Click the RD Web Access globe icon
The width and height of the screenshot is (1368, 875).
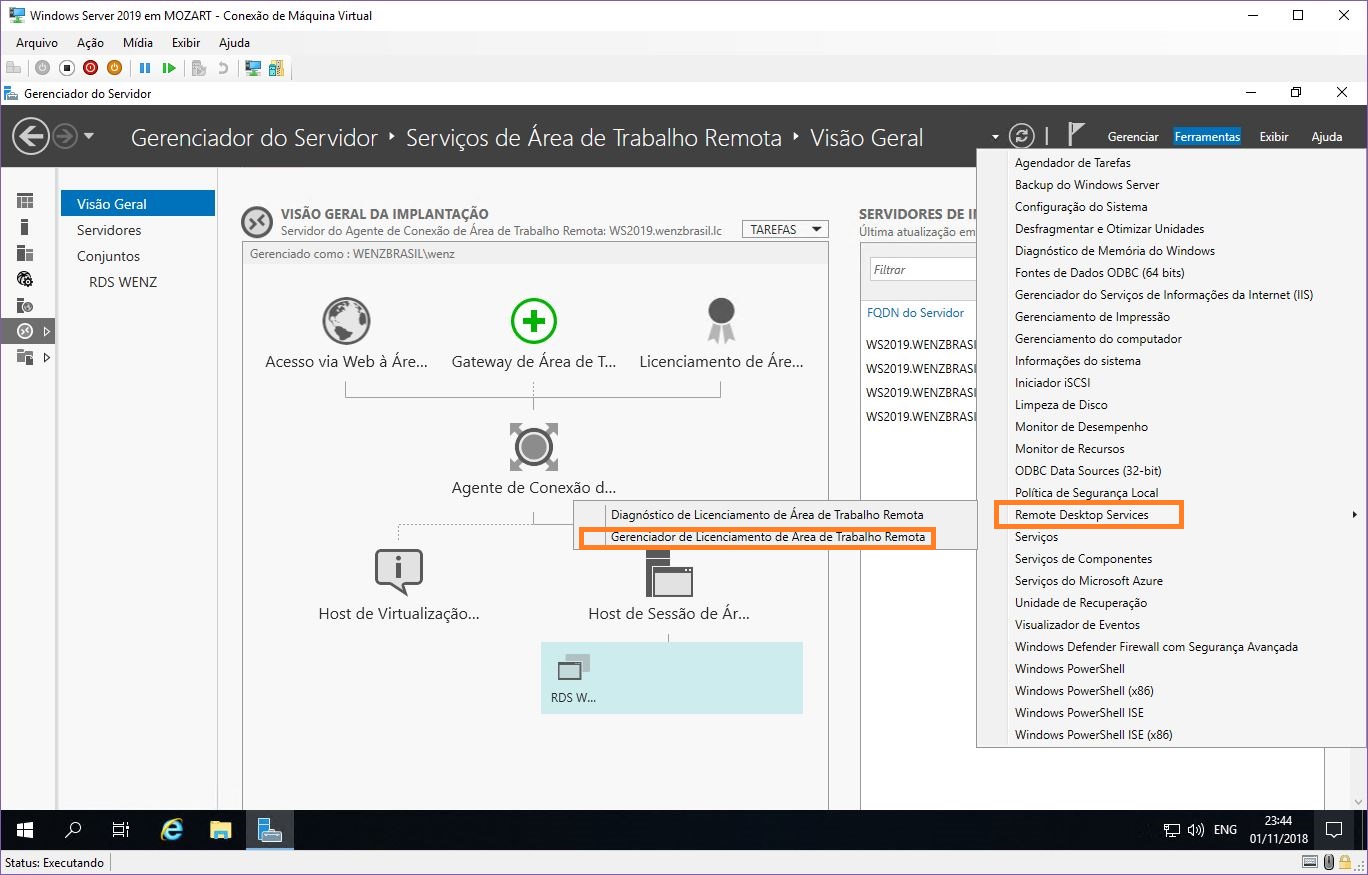[x=346, y=321]
